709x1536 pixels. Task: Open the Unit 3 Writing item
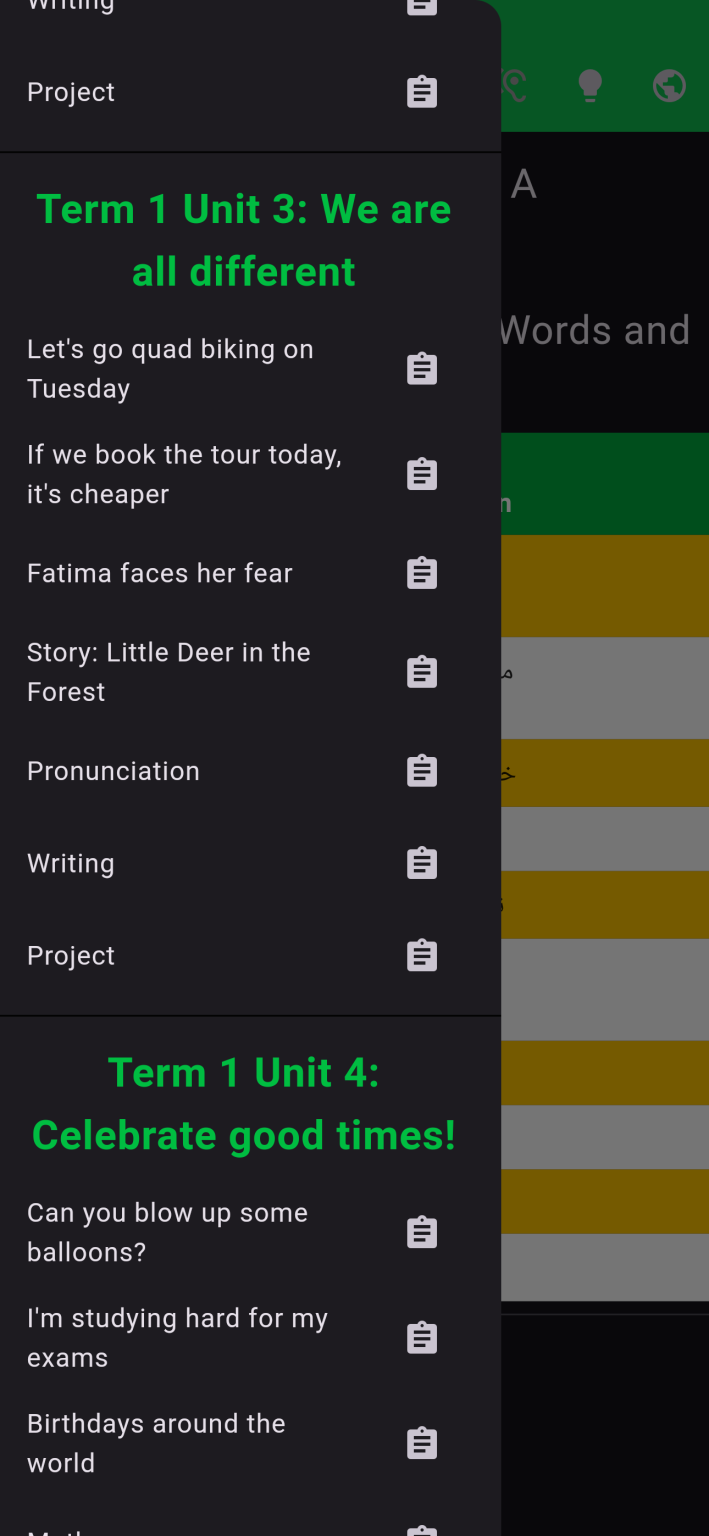(x=71, y=863)
